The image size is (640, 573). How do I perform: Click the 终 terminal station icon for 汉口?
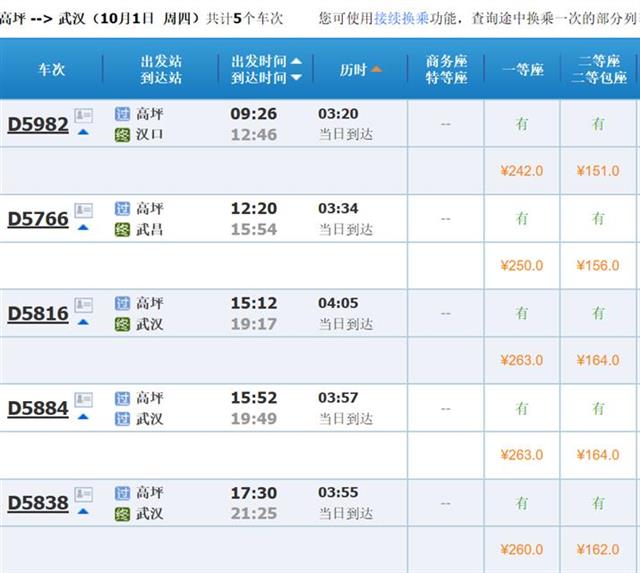tap(122, 134)
